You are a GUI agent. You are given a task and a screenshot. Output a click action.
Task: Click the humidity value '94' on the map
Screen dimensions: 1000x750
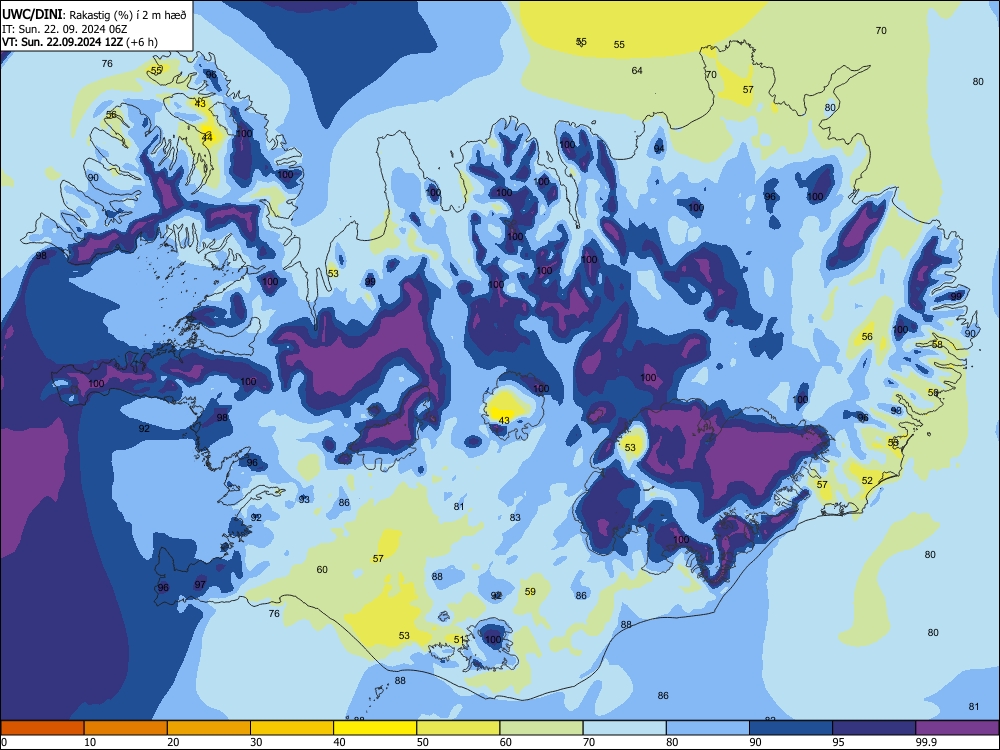click(x=659, y=149)
